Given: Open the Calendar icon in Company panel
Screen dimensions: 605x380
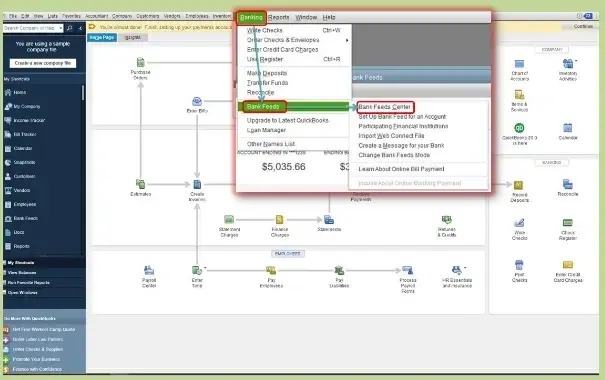Looking at the screenshot, I should [568, 128].
